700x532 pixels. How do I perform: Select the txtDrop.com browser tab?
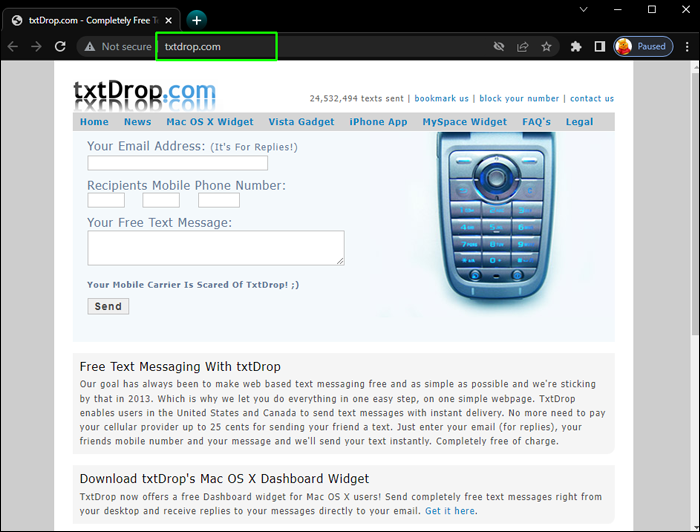click(92, 21)
